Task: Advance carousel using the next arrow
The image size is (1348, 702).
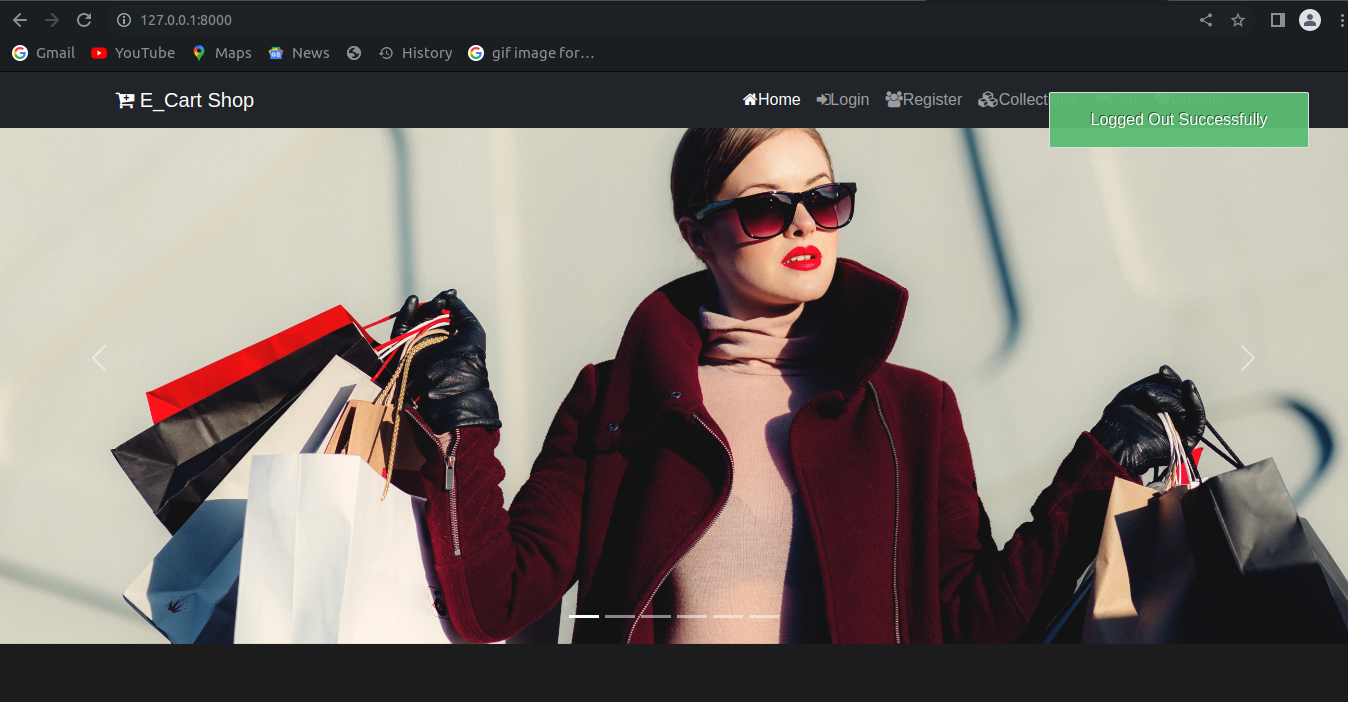Action: click(1248, 358)
